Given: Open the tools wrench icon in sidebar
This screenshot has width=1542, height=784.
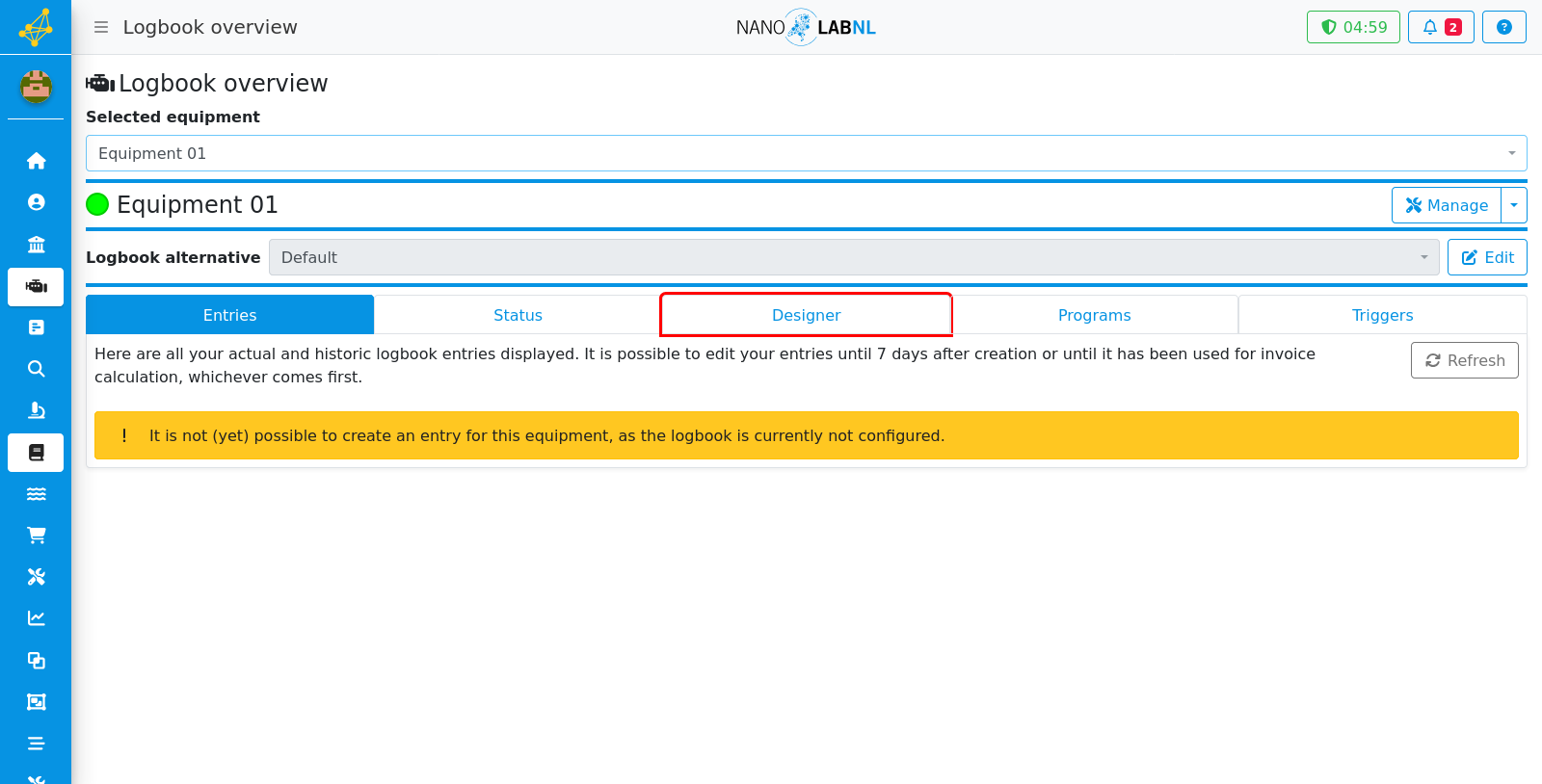Looking at the screenshot, I should click(36, 577).
